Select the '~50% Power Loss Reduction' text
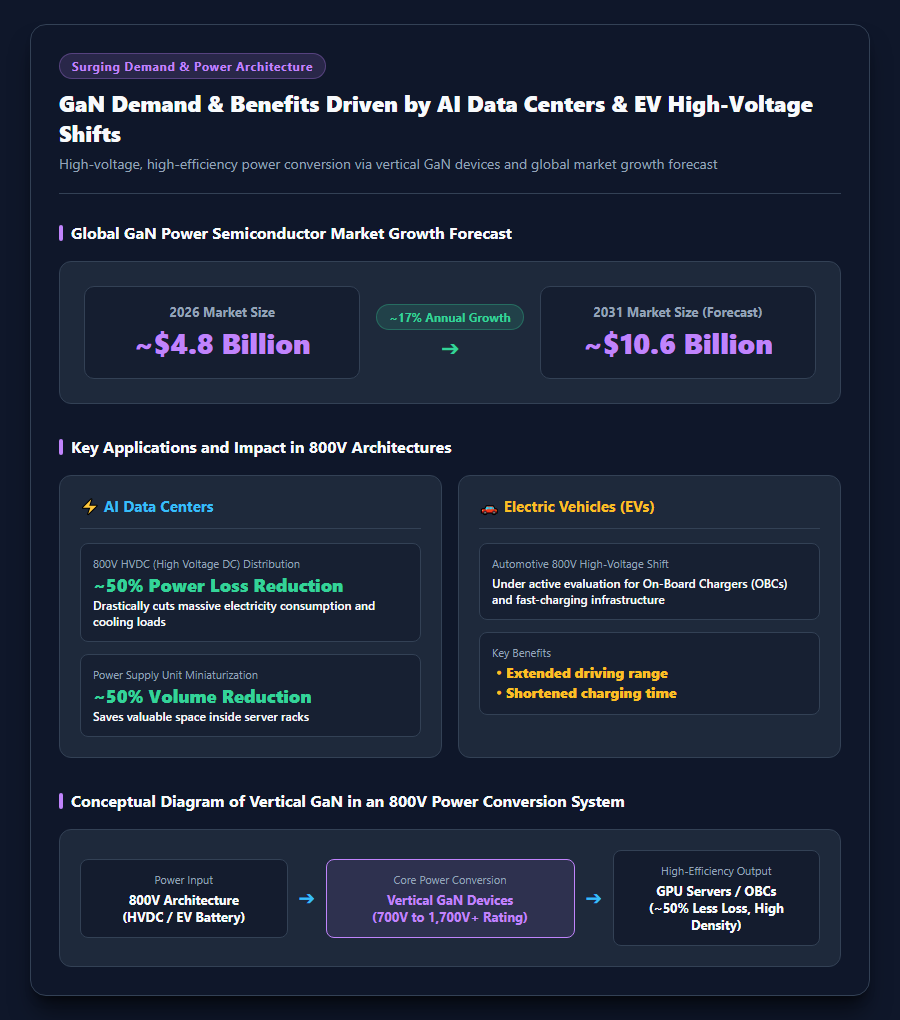 pyautogui.click(x=218, y=585)
